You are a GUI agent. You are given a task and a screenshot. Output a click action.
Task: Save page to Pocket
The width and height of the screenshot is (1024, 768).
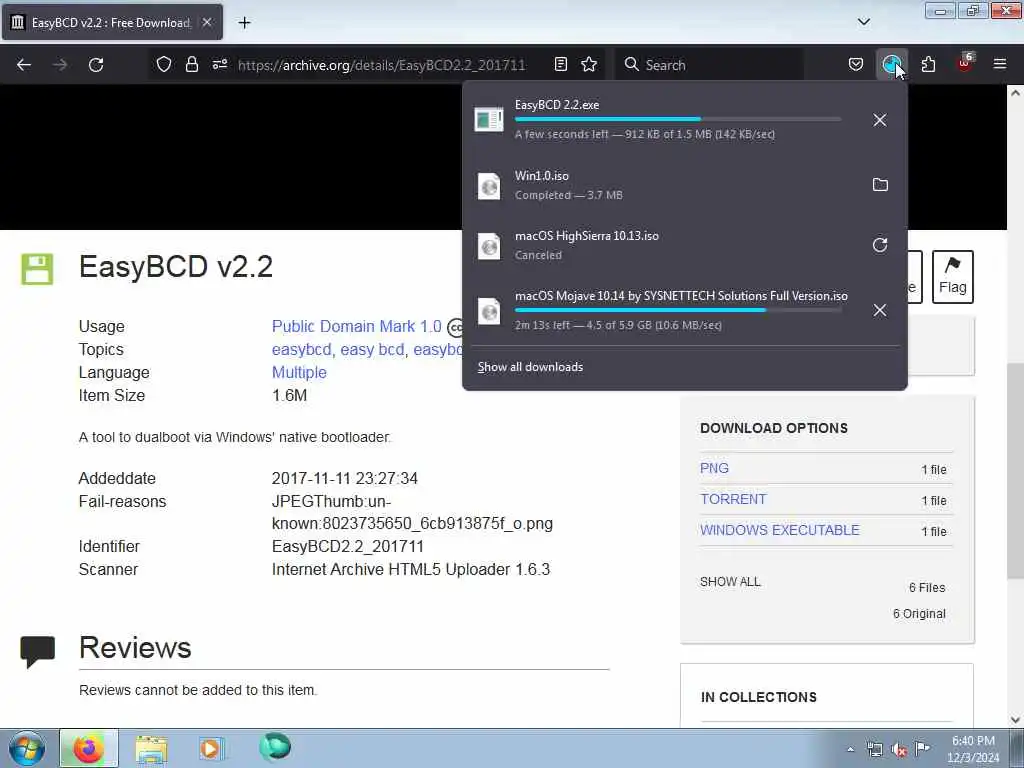[856, 64]
